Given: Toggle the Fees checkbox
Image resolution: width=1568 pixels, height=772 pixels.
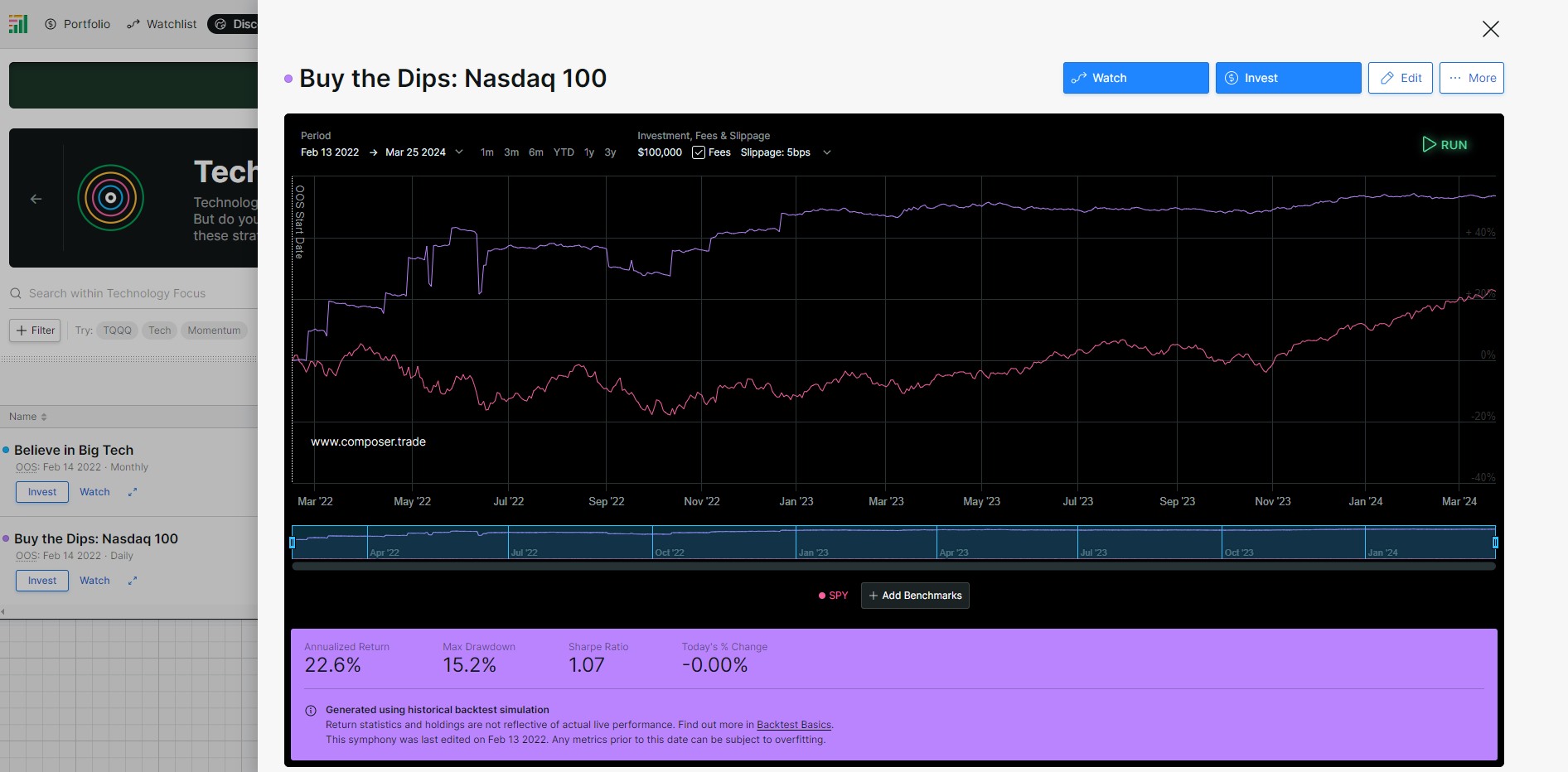Looking at the screenshot, I should pyautogui.click(x=699, y=152).
